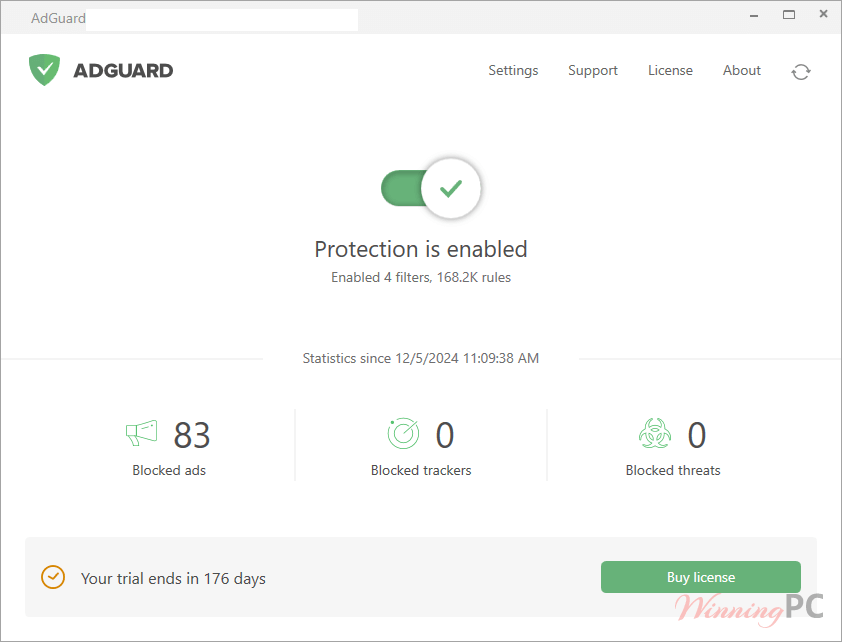Open Settings
Viewport: 842px width, 642px height.
pyautogui.click(x=513, y=70)
